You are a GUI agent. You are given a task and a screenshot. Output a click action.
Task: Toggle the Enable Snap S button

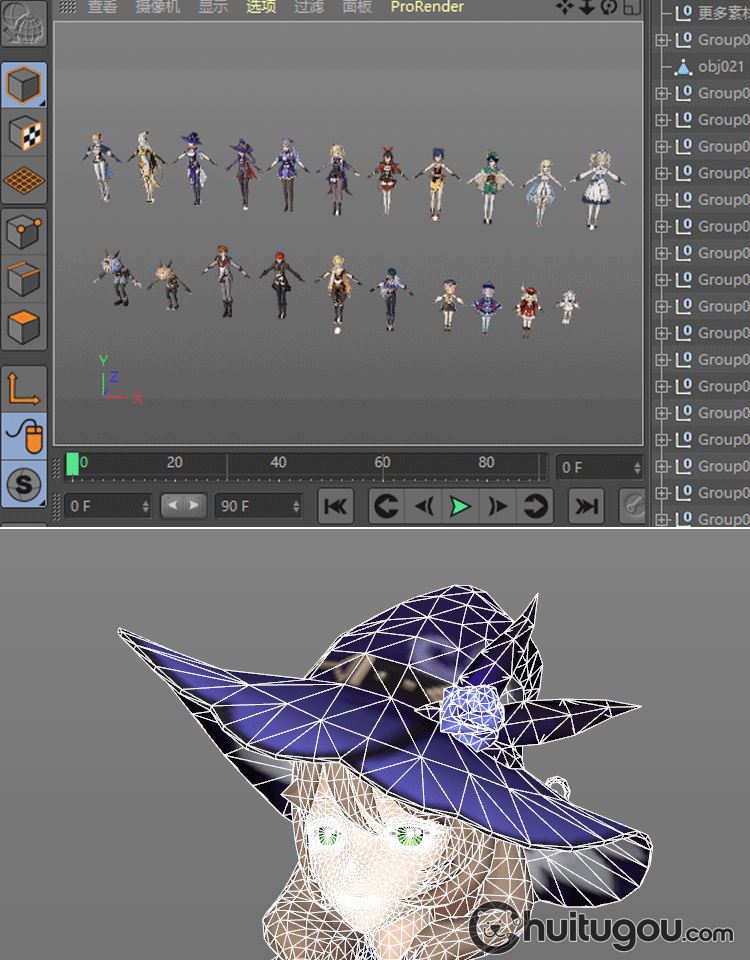(x=24, y=485)
